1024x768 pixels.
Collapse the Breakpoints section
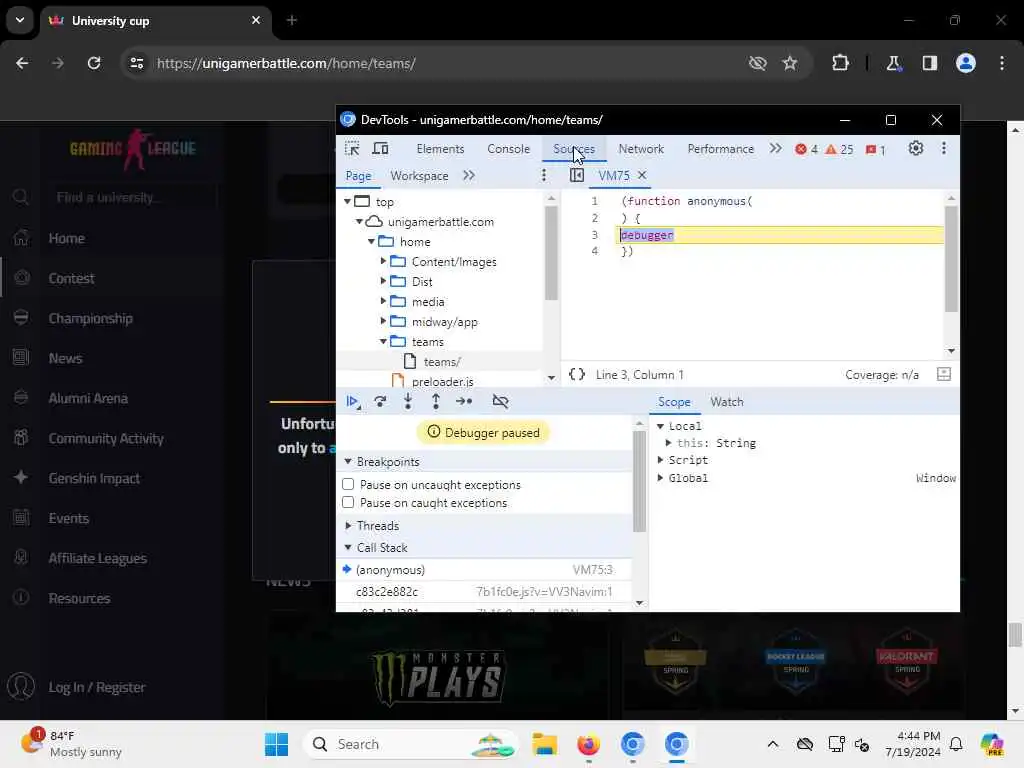[348, 462]
